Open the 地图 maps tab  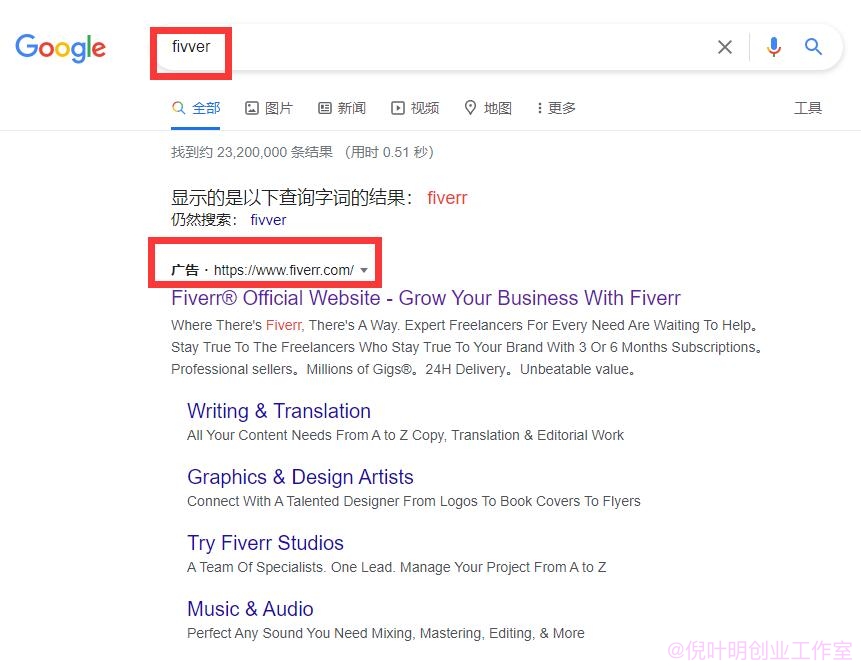(488, 108)
